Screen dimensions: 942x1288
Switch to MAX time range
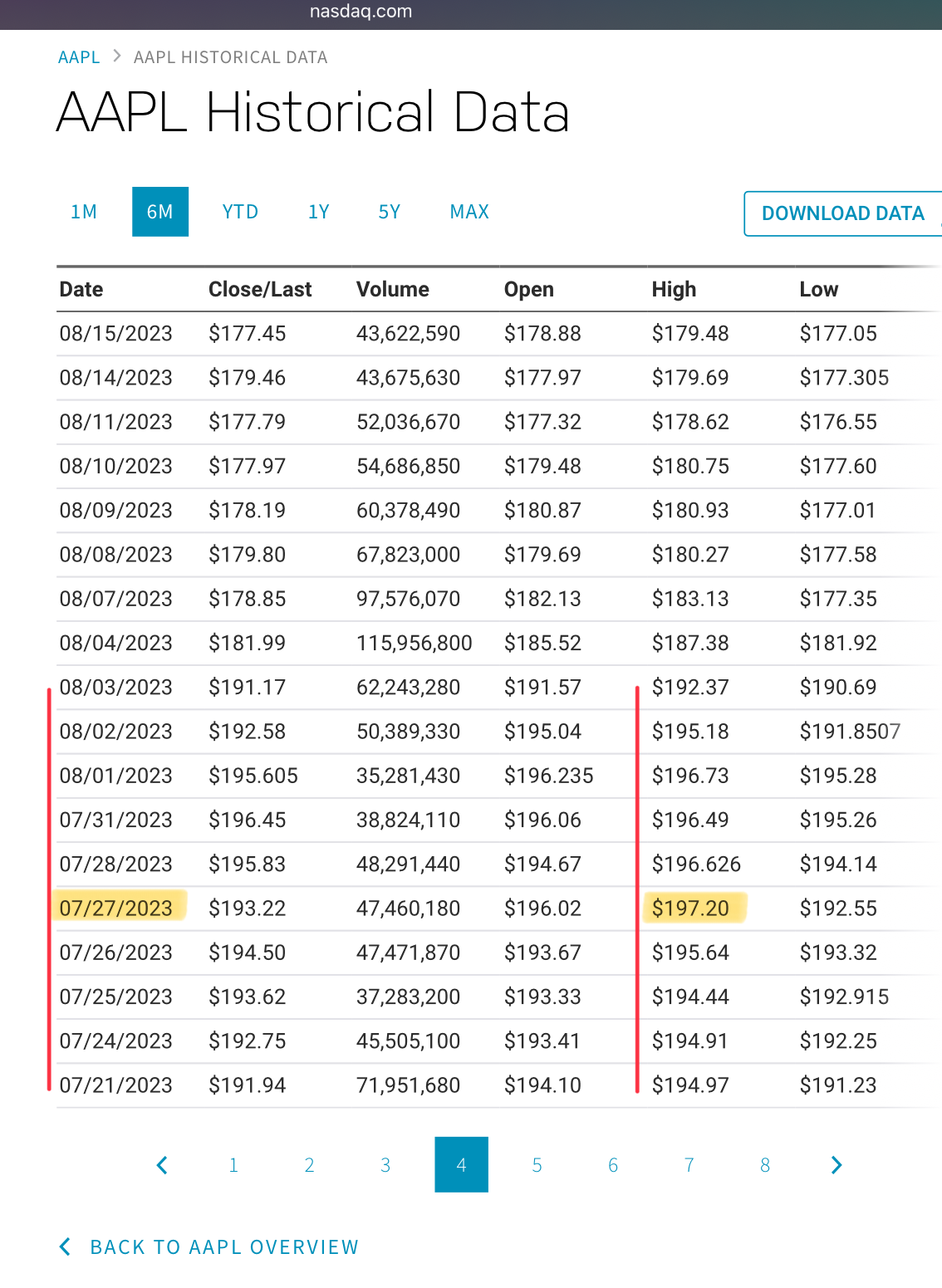point(469,212)
